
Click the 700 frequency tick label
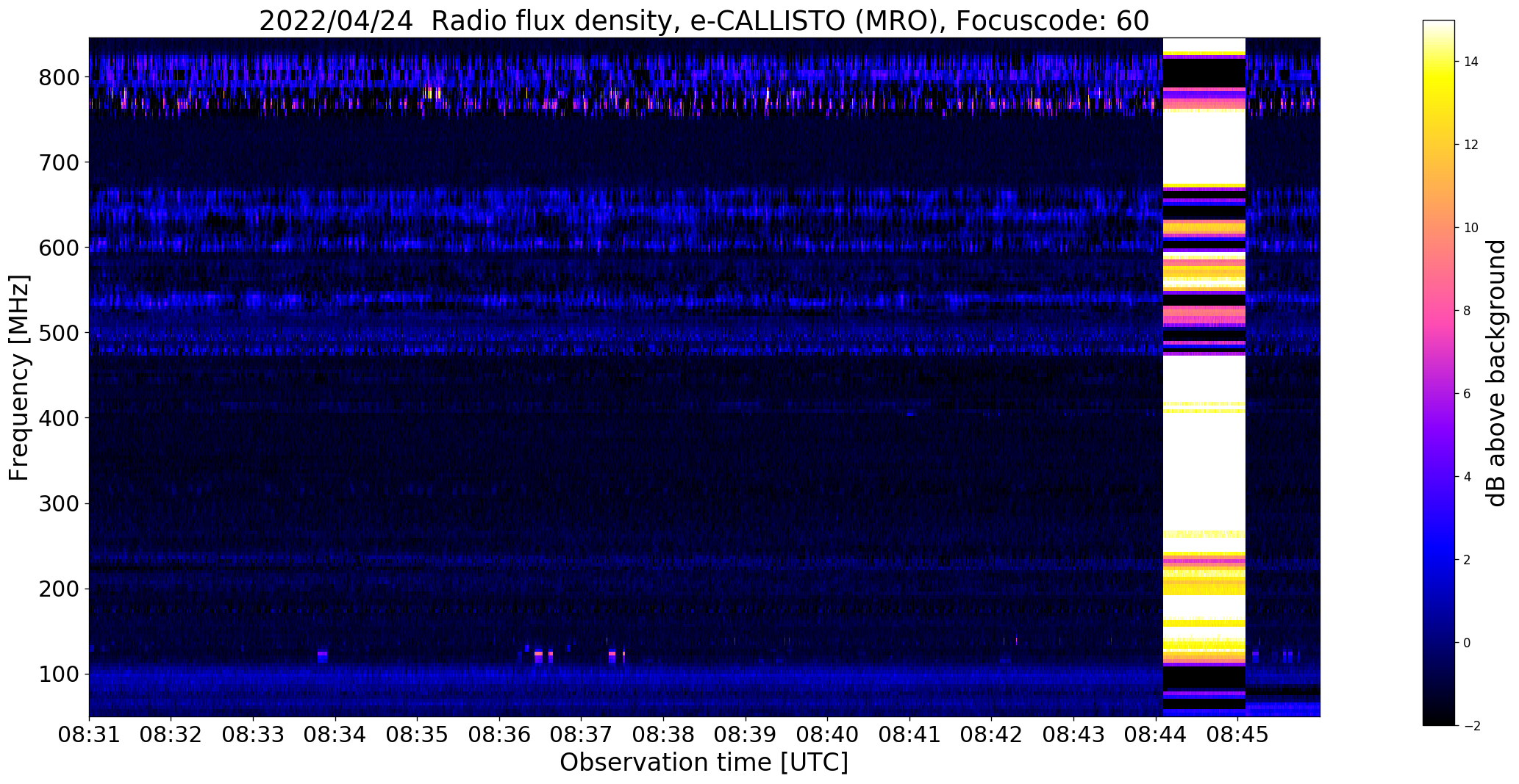(59, 162)
